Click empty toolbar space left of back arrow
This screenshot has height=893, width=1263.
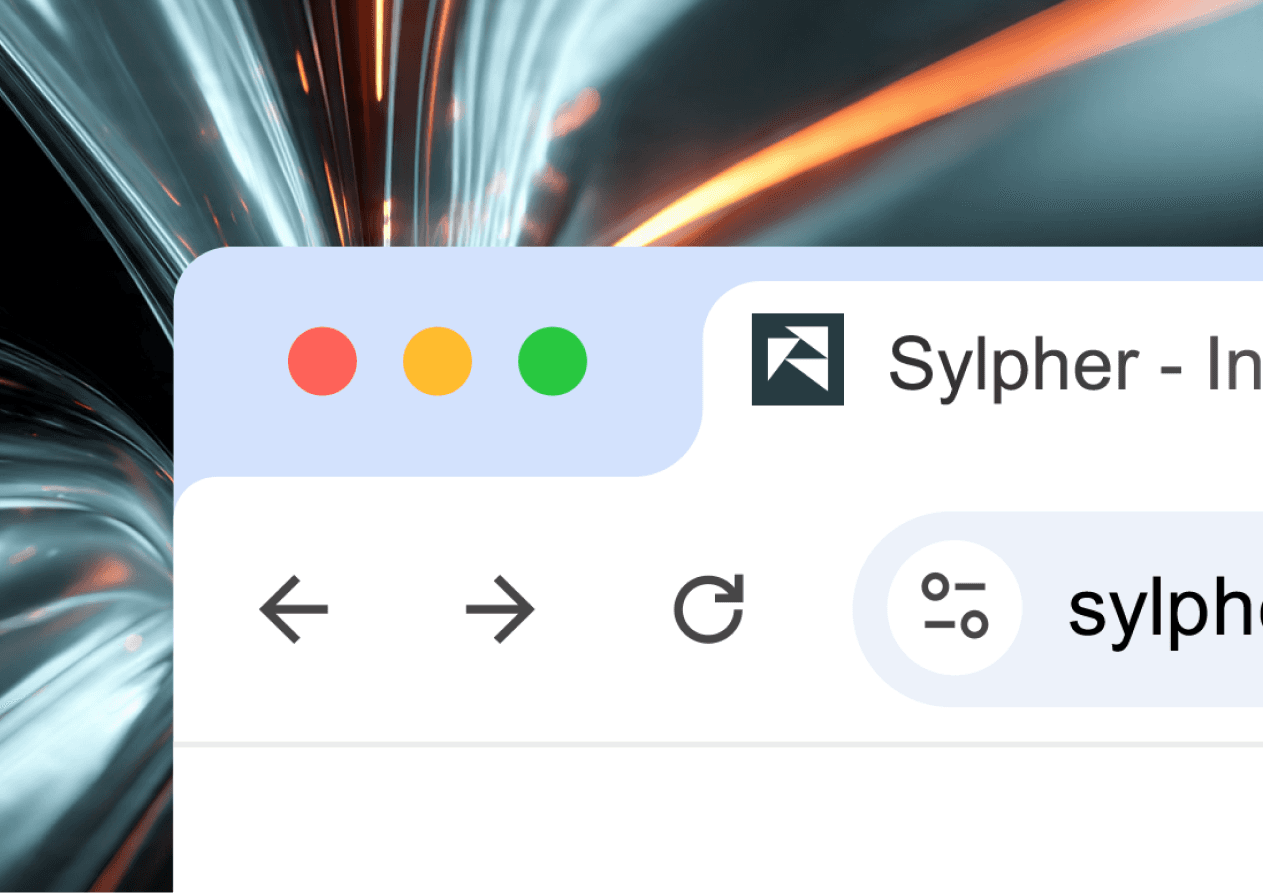pos(215,610)
